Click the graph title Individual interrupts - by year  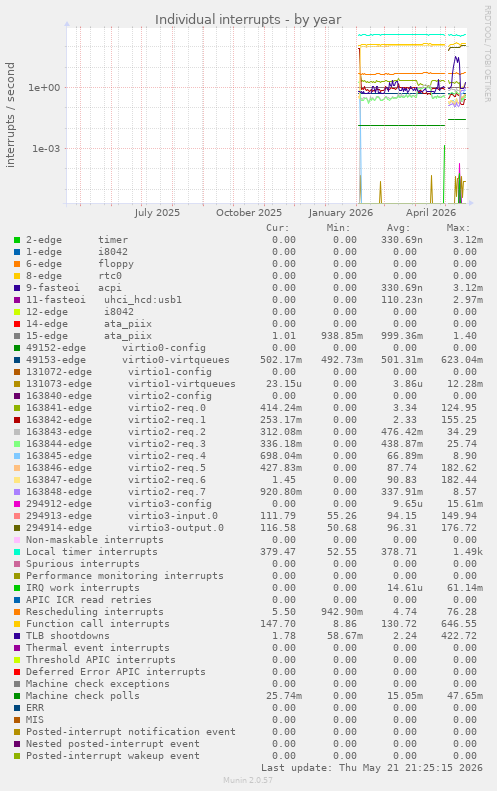click(248, 20)
